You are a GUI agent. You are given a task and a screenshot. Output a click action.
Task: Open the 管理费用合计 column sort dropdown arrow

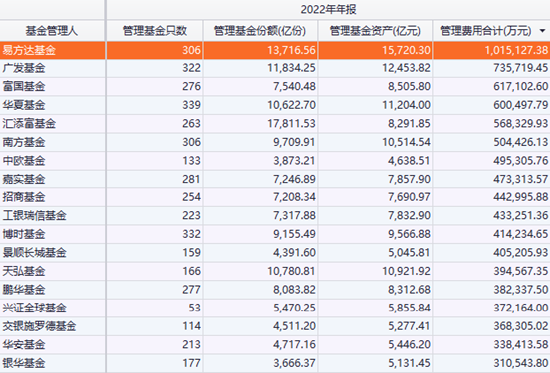coord(542,31)
